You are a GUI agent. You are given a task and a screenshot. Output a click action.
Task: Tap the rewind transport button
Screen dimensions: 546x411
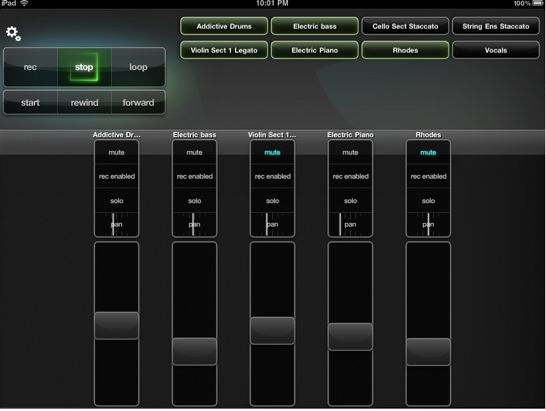tap(84, 103)
